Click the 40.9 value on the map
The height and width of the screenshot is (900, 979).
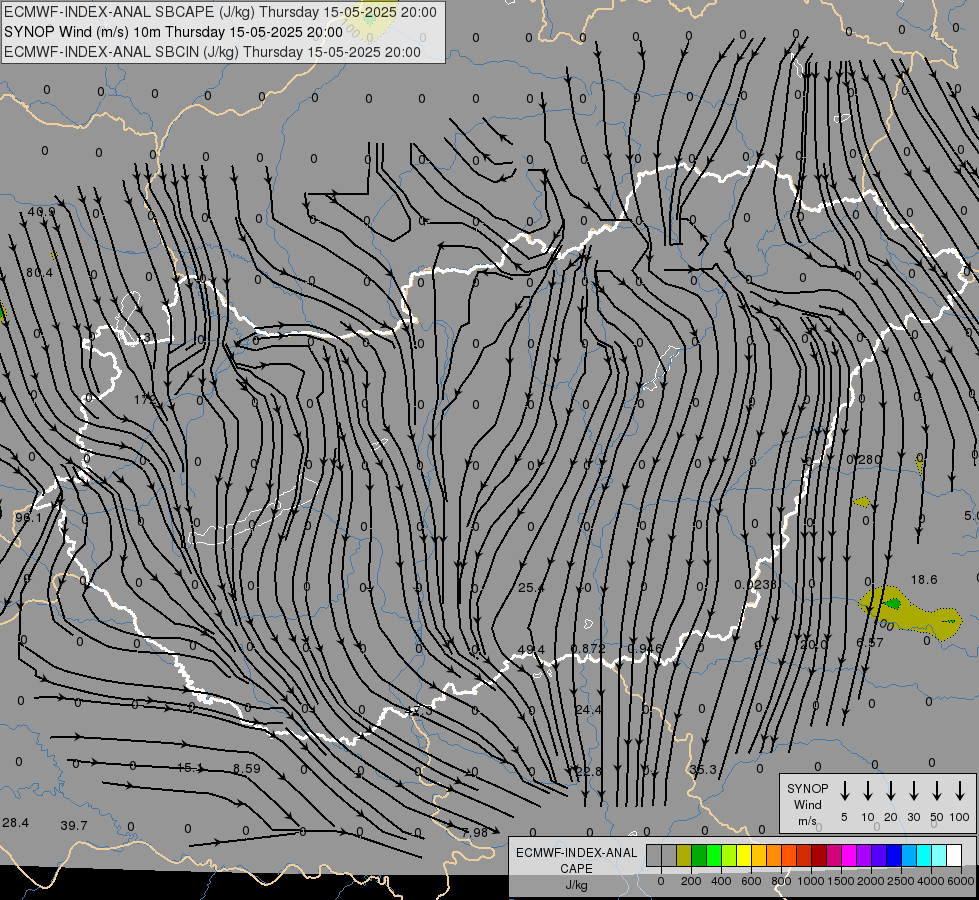pos(41,212)
